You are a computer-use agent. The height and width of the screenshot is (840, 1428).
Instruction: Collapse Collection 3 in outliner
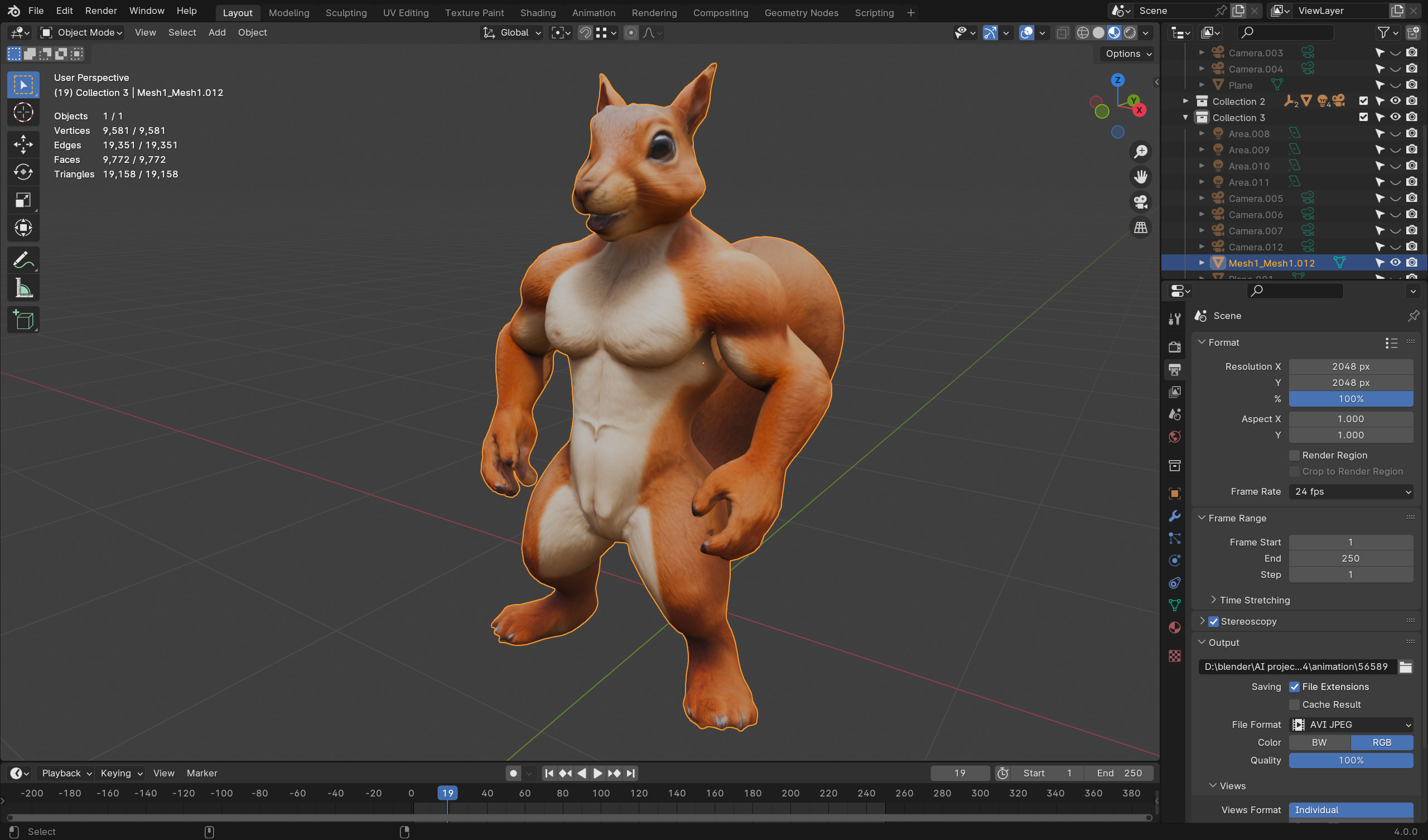[x=1185, y=118]
